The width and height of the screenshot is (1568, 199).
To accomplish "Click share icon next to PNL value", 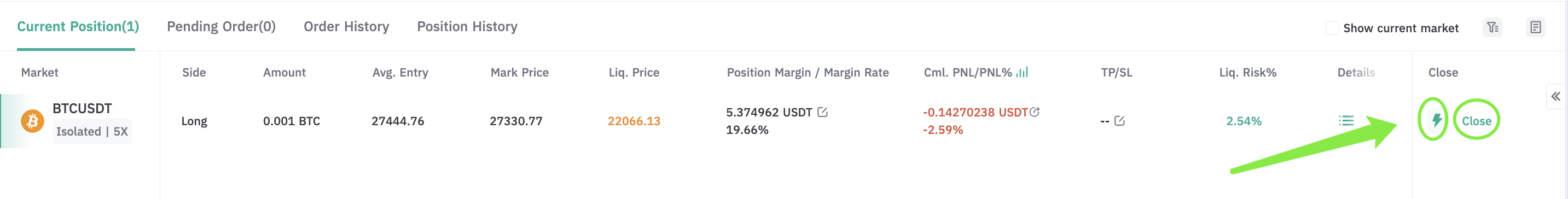I will tap(1034, 112).
